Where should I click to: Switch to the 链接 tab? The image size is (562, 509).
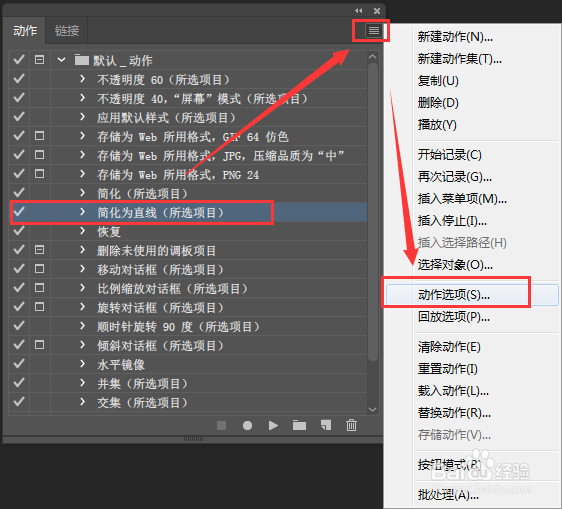[x=67, y=31]
